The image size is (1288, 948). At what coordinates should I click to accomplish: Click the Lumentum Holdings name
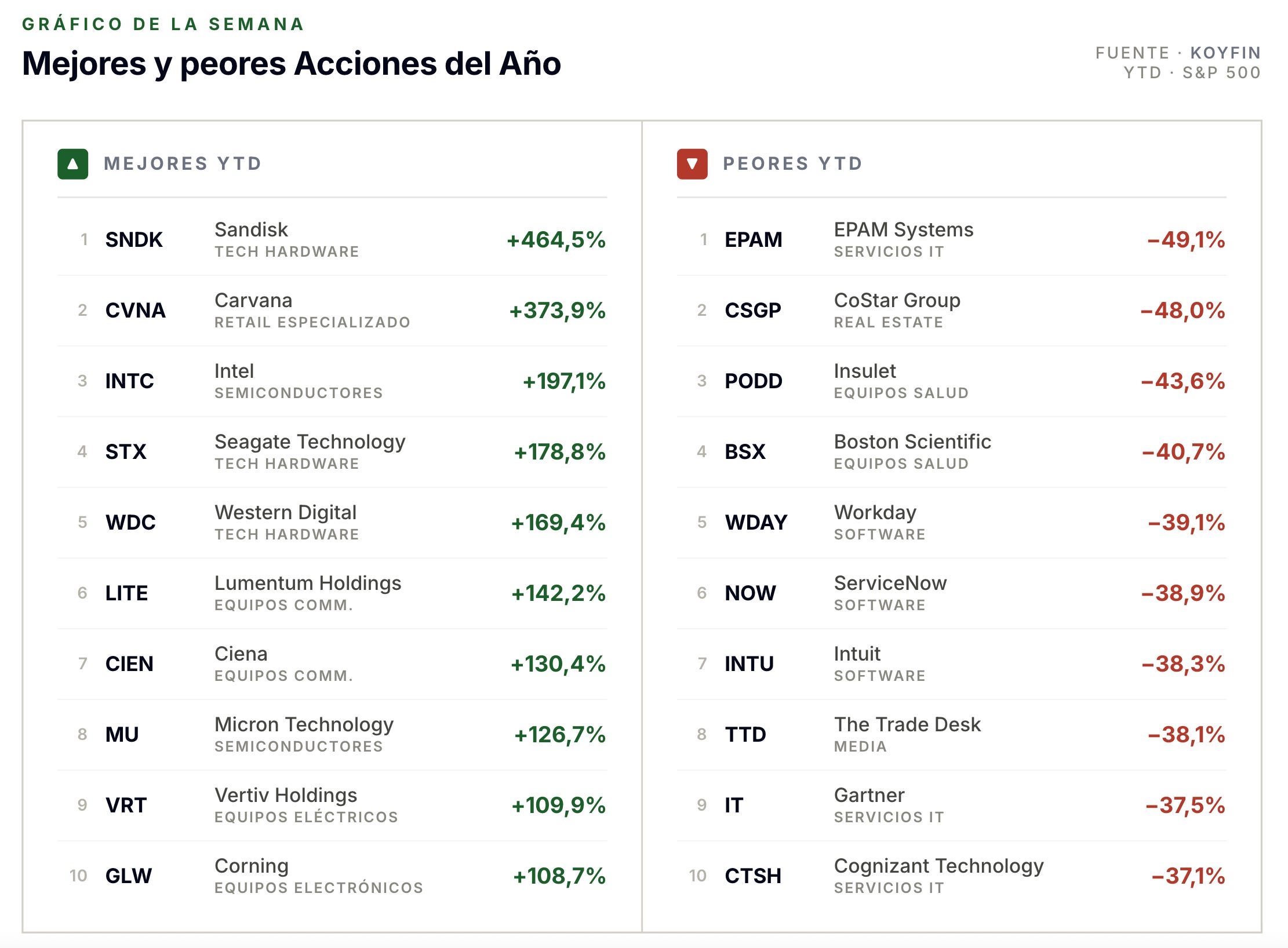coord(308,583)
